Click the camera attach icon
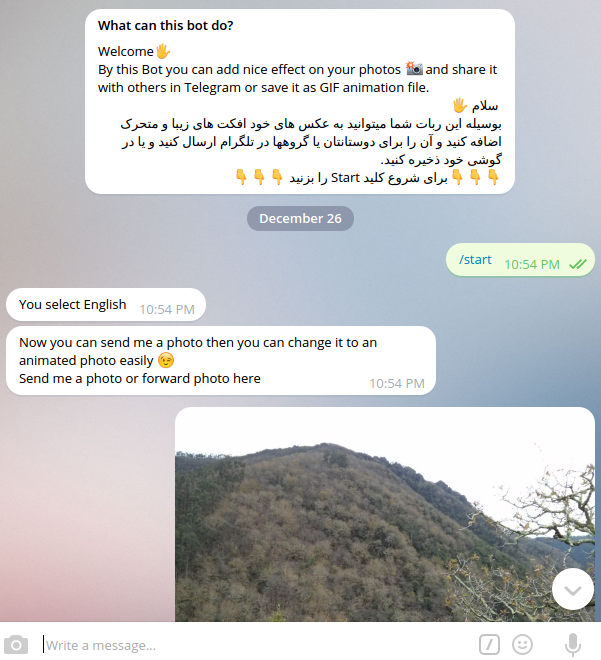Viewport: 601px width, 660px height. point(16,644)
